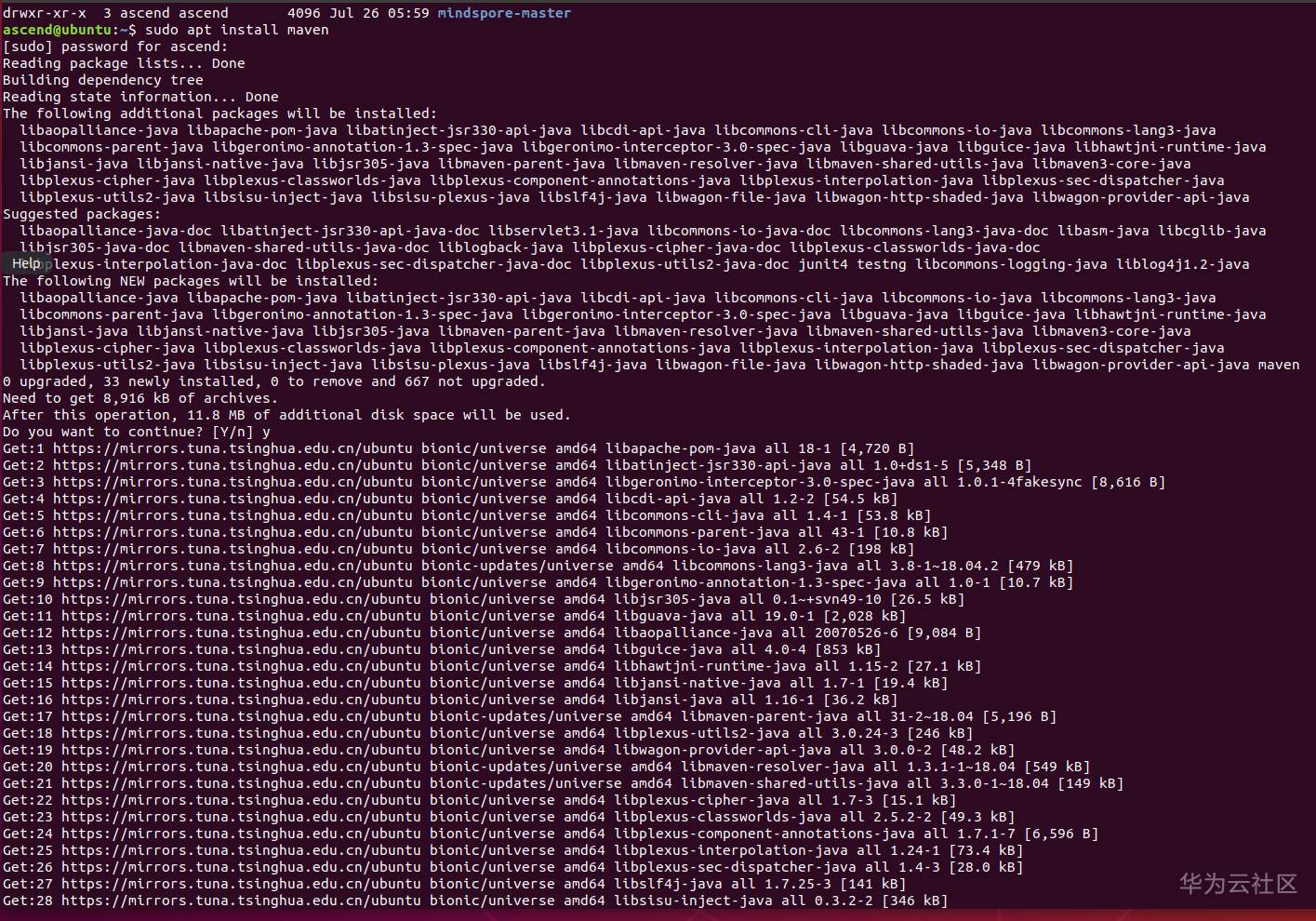Click the Help tooltip label
Image resolution: width=1316 pixels, height=921 pixels.
[x=26, y=263]
